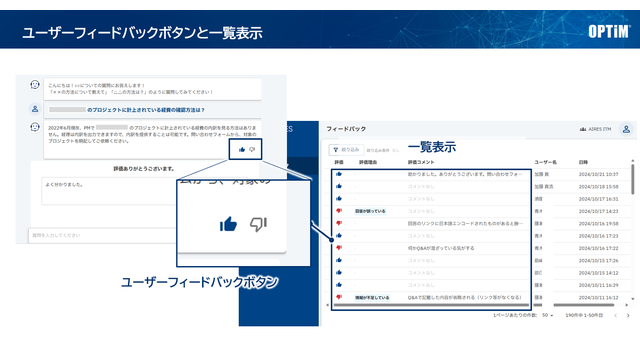The height and width of the screenshot is (360, 640).
Task: Click the comment starting 助かりました、ありがとうございます
Action: coord(464,174)
